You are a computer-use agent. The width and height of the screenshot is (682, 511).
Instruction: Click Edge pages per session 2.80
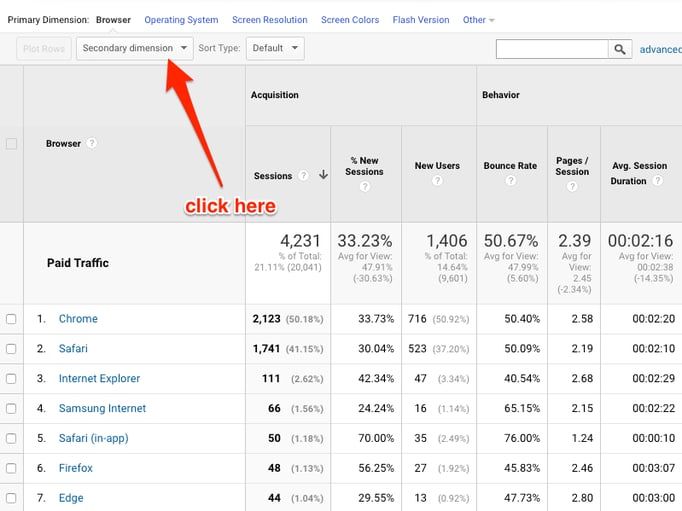tap(582, 498)
